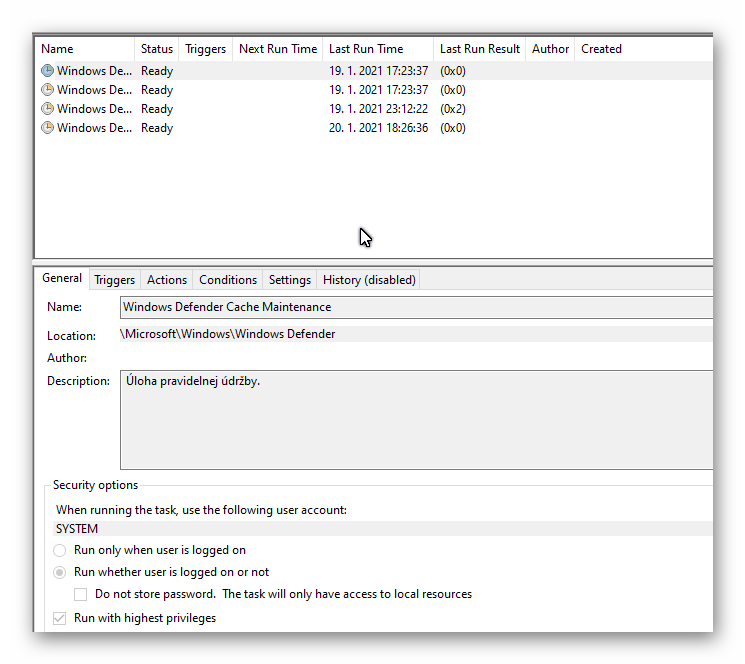Screen dimensions: 745x664
Task: Open the Triggers tab
Action: pyautogui.click(x=115, y=280)
